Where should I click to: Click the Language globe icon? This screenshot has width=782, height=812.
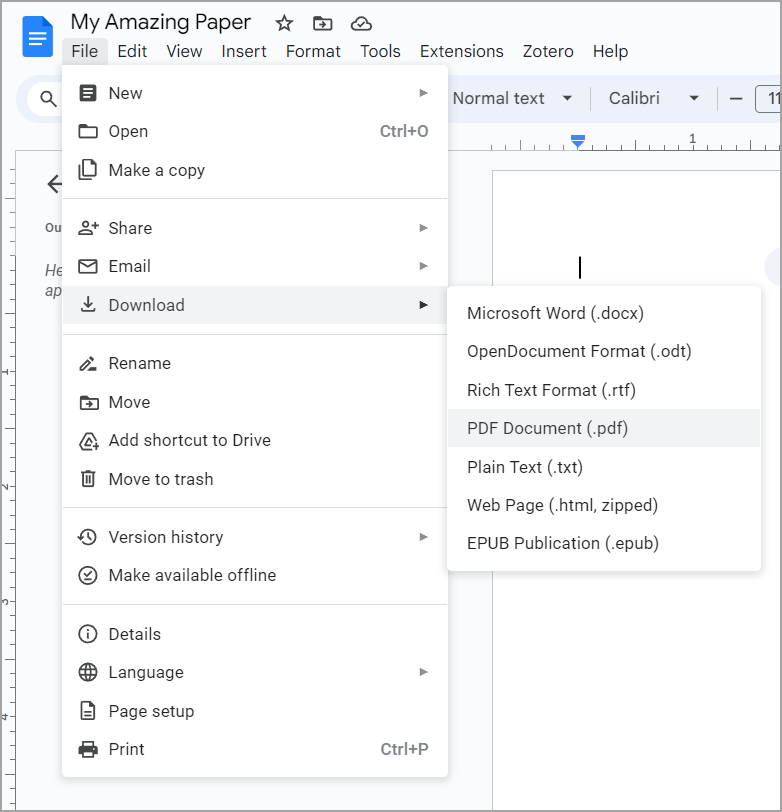[88, 672]
